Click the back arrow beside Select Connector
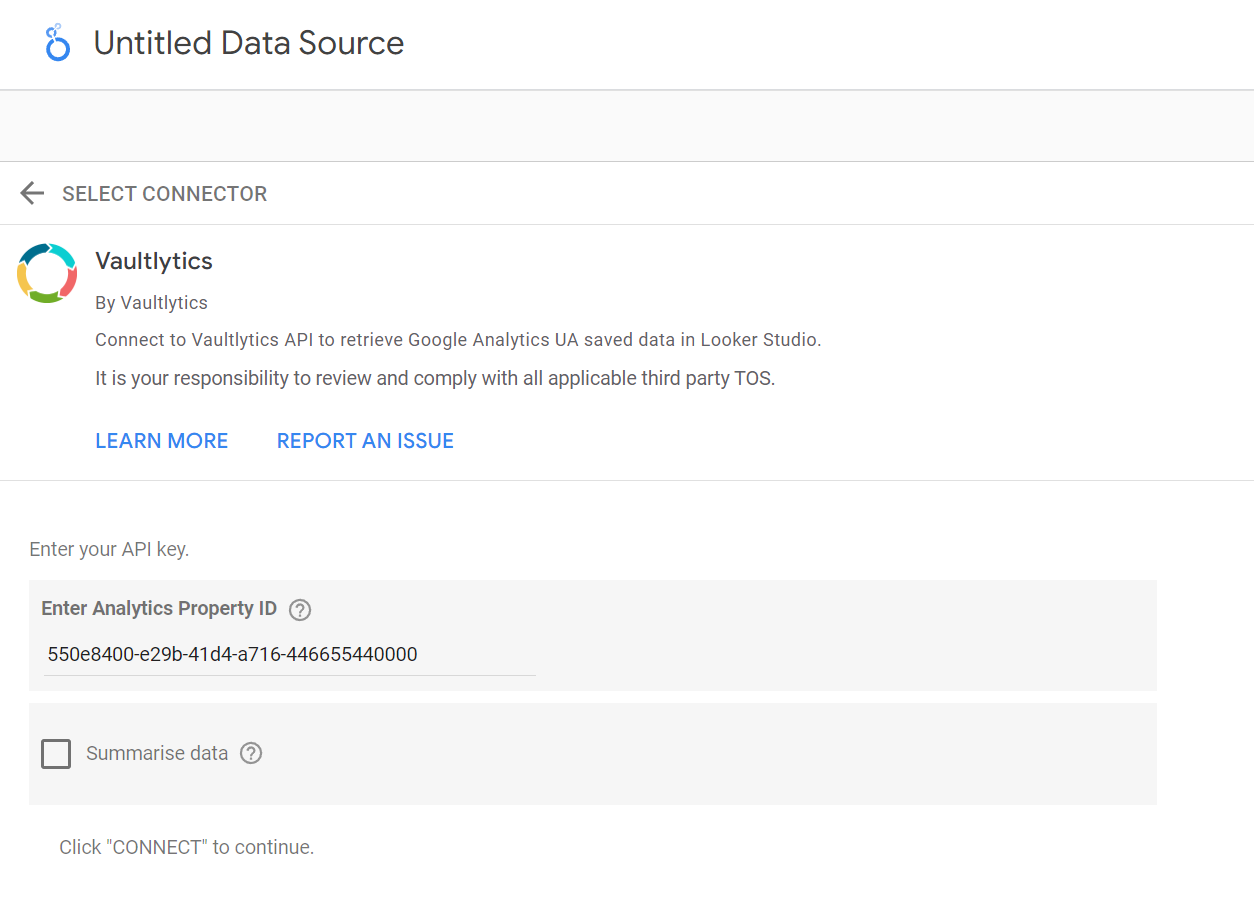 tap(32, 193)
